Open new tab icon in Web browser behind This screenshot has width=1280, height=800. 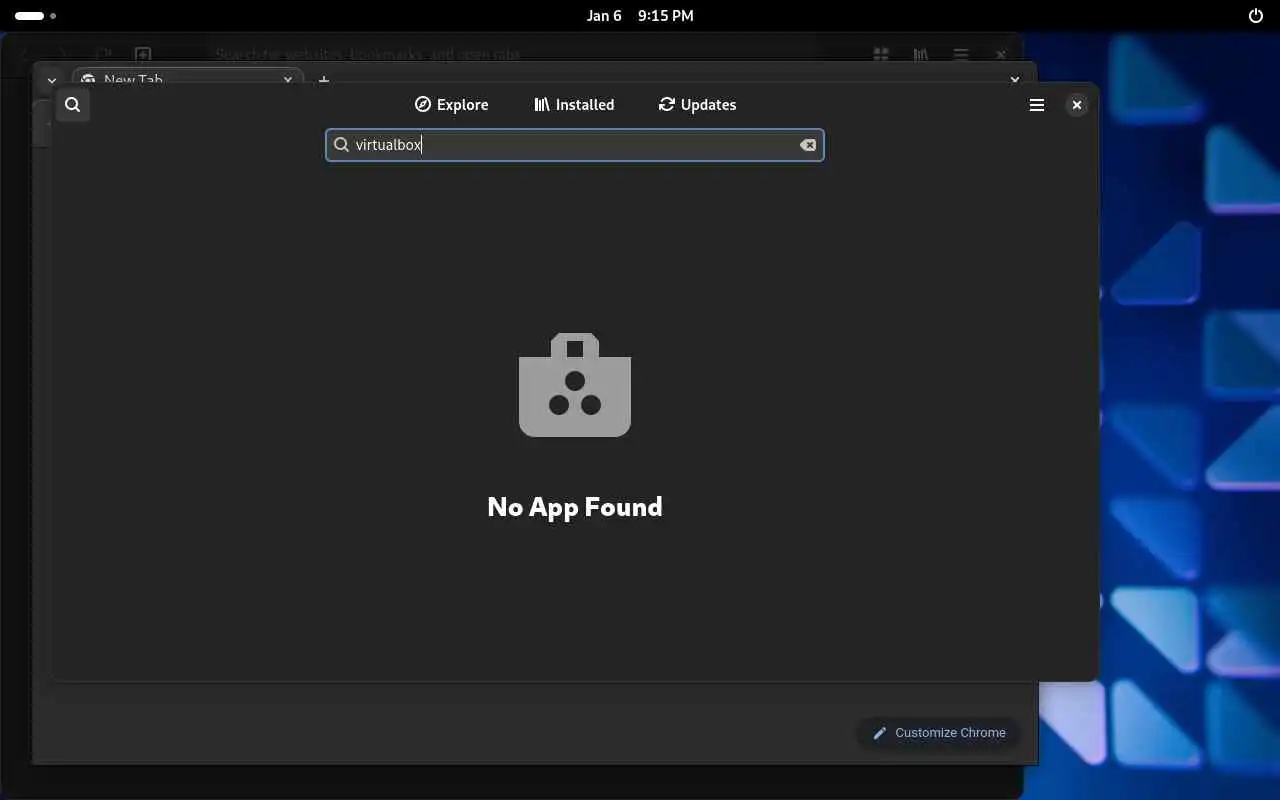[143, 54]
